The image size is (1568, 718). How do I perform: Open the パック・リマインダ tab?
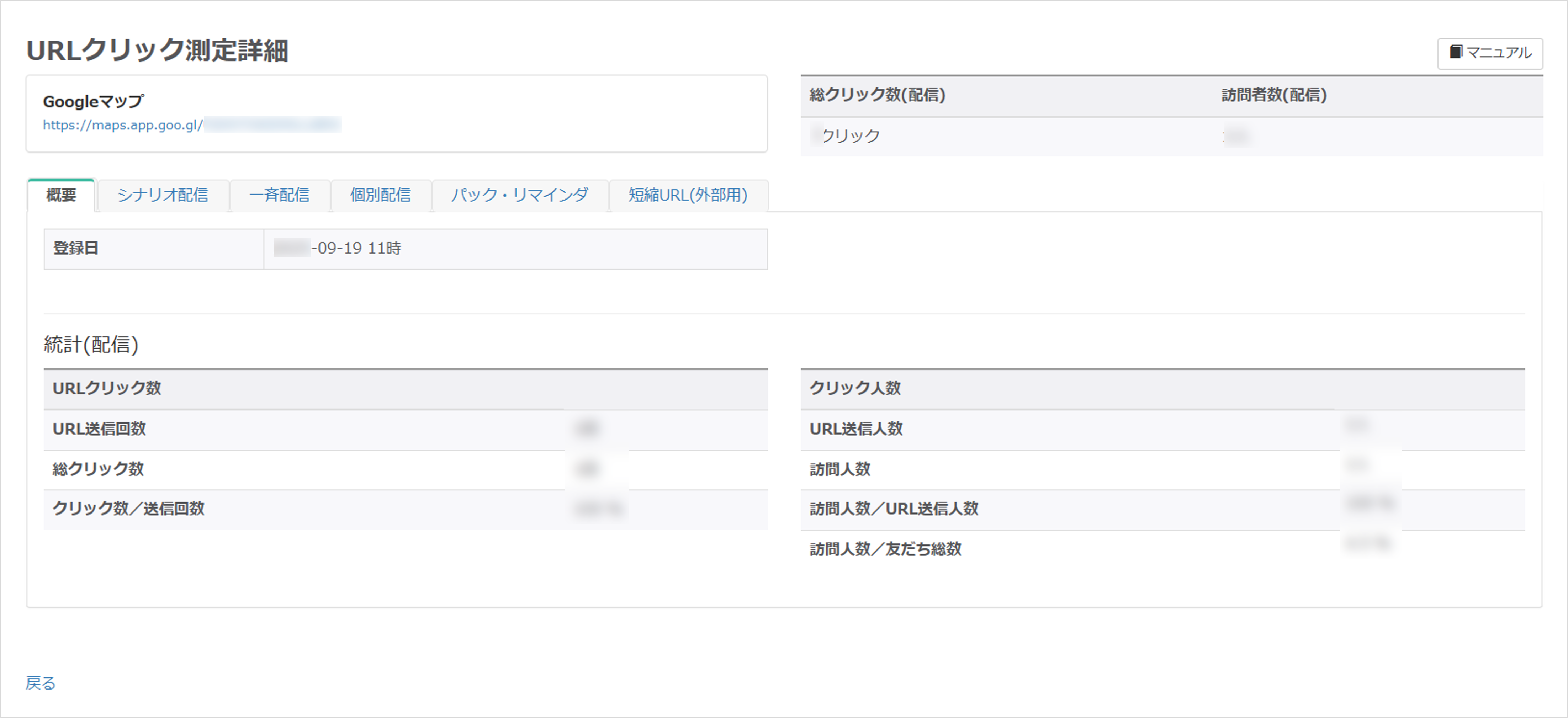520,195
